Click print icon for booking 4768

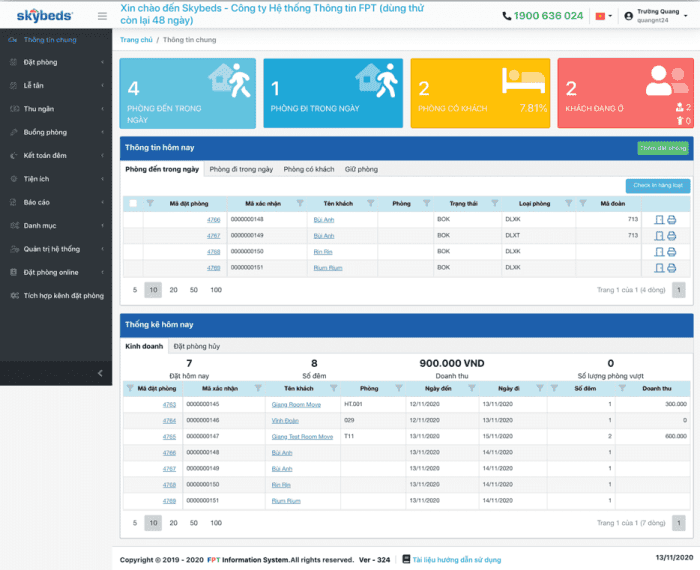tap(671, 252)
